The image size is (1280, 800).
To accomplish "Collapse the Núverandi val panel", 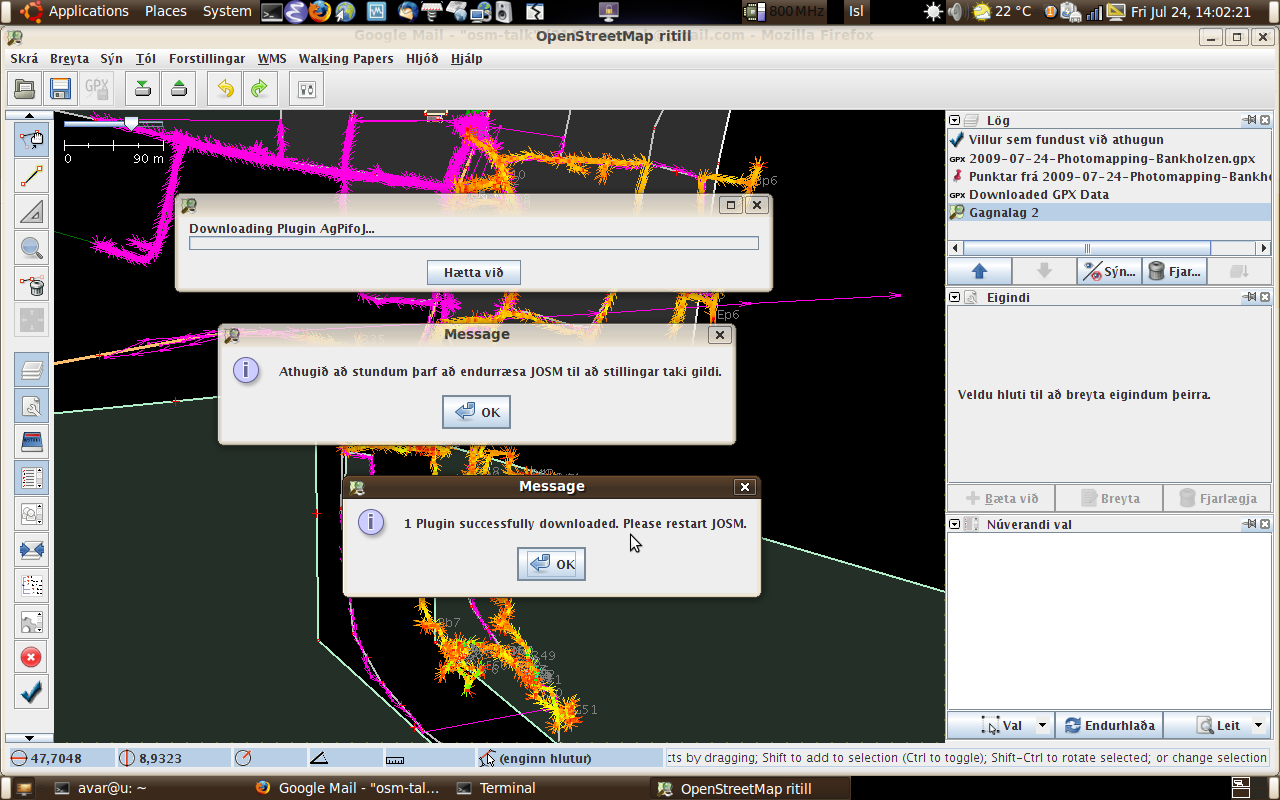I will [955, 524].
